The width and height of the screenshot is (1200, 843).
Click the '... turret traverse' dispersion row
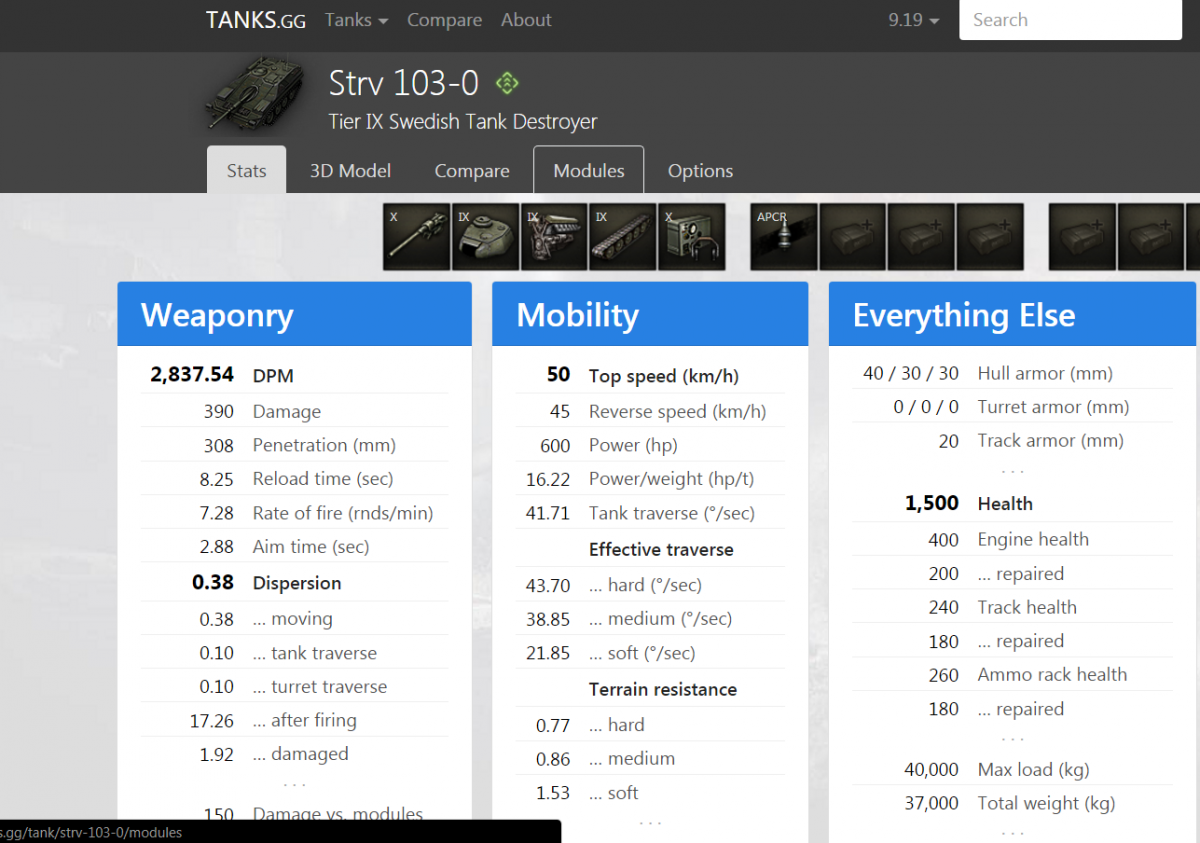[x=294, y=687]
